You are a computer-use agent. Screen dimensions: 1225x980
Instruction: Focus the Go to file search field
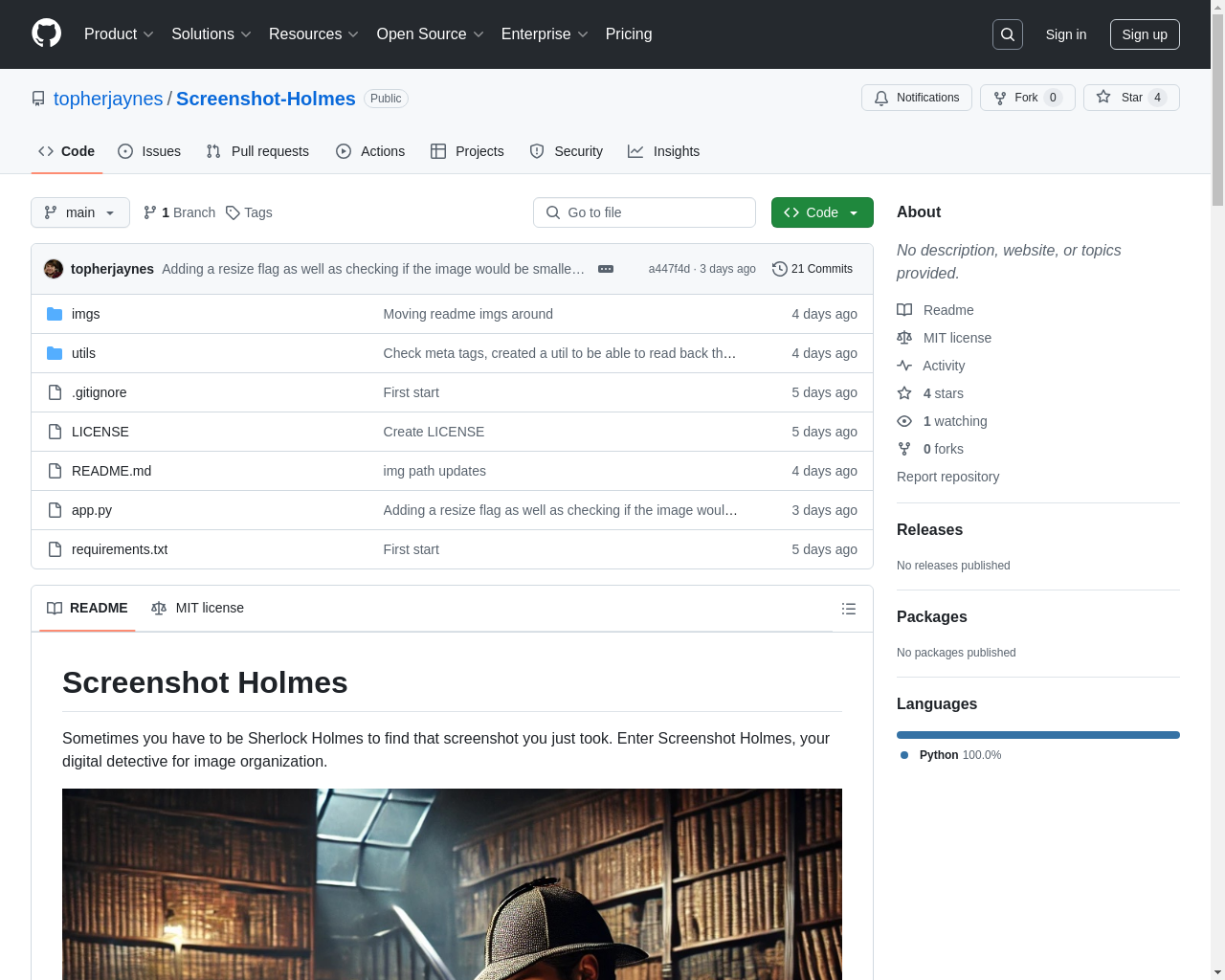(x=644, y=212)
